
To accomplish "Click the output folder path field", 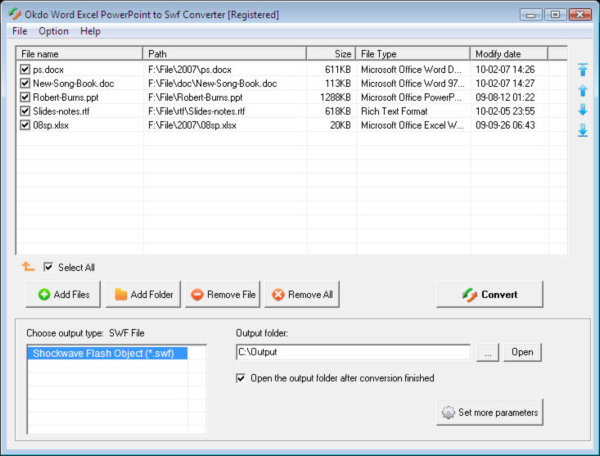I will click(x=352, y=352).
